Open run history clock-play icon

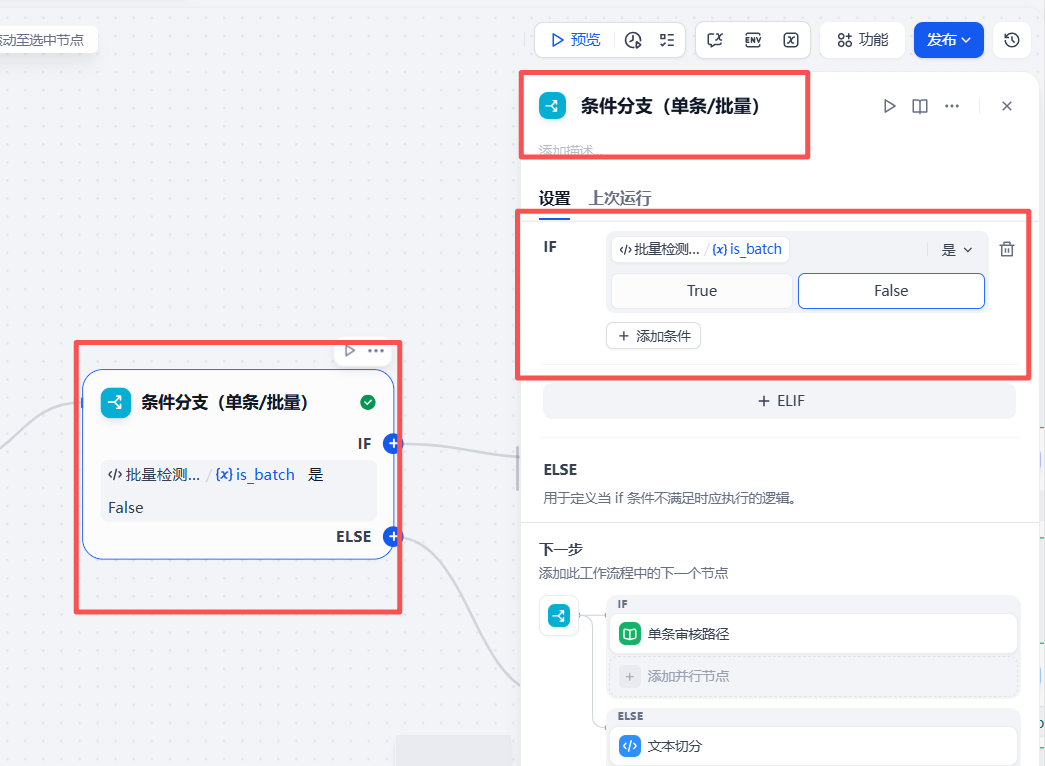click(x=632, y=40)
